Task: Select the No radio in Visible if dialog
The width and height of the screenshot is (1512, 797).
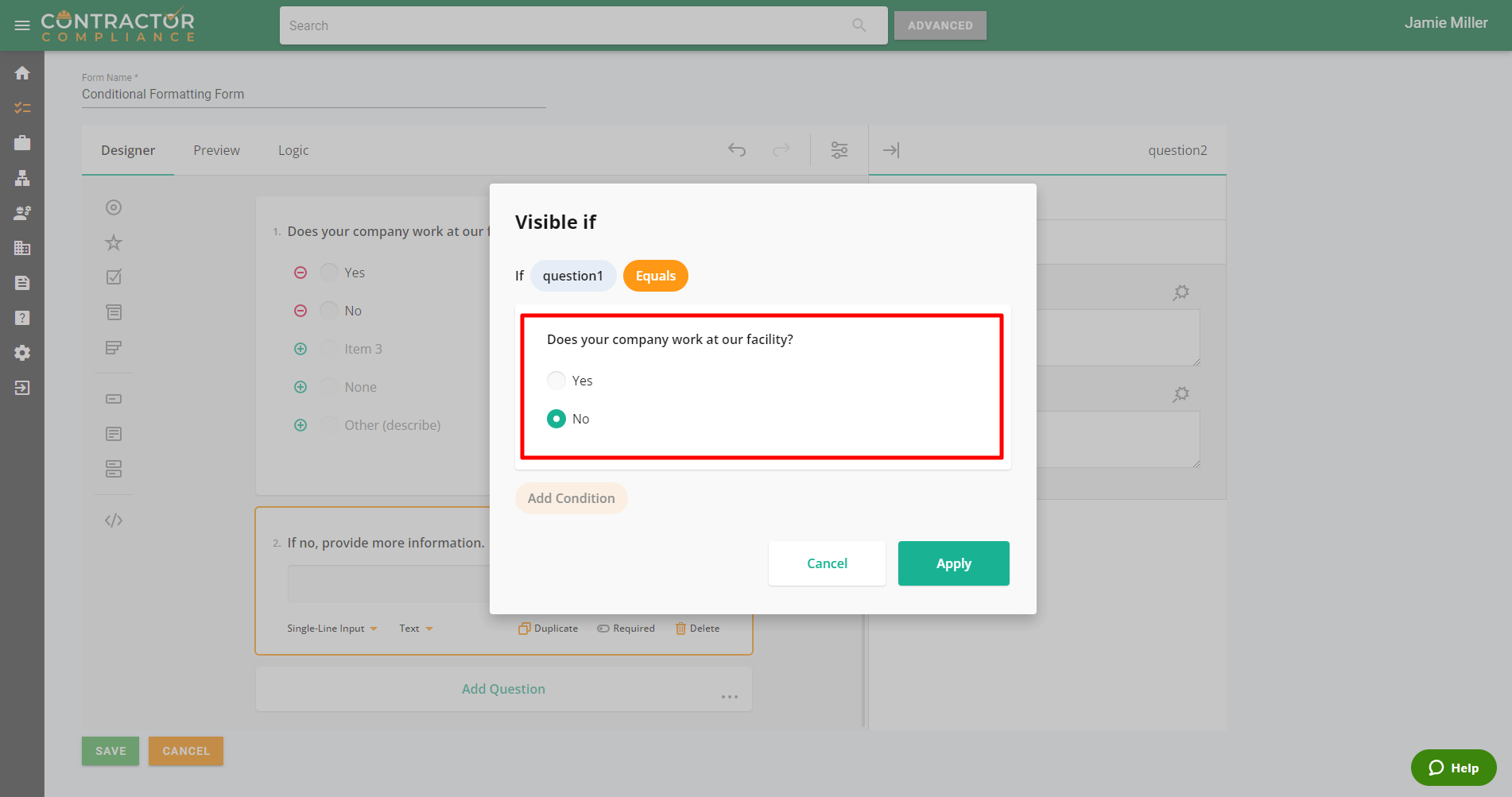Action: click(x=556, y=419)
